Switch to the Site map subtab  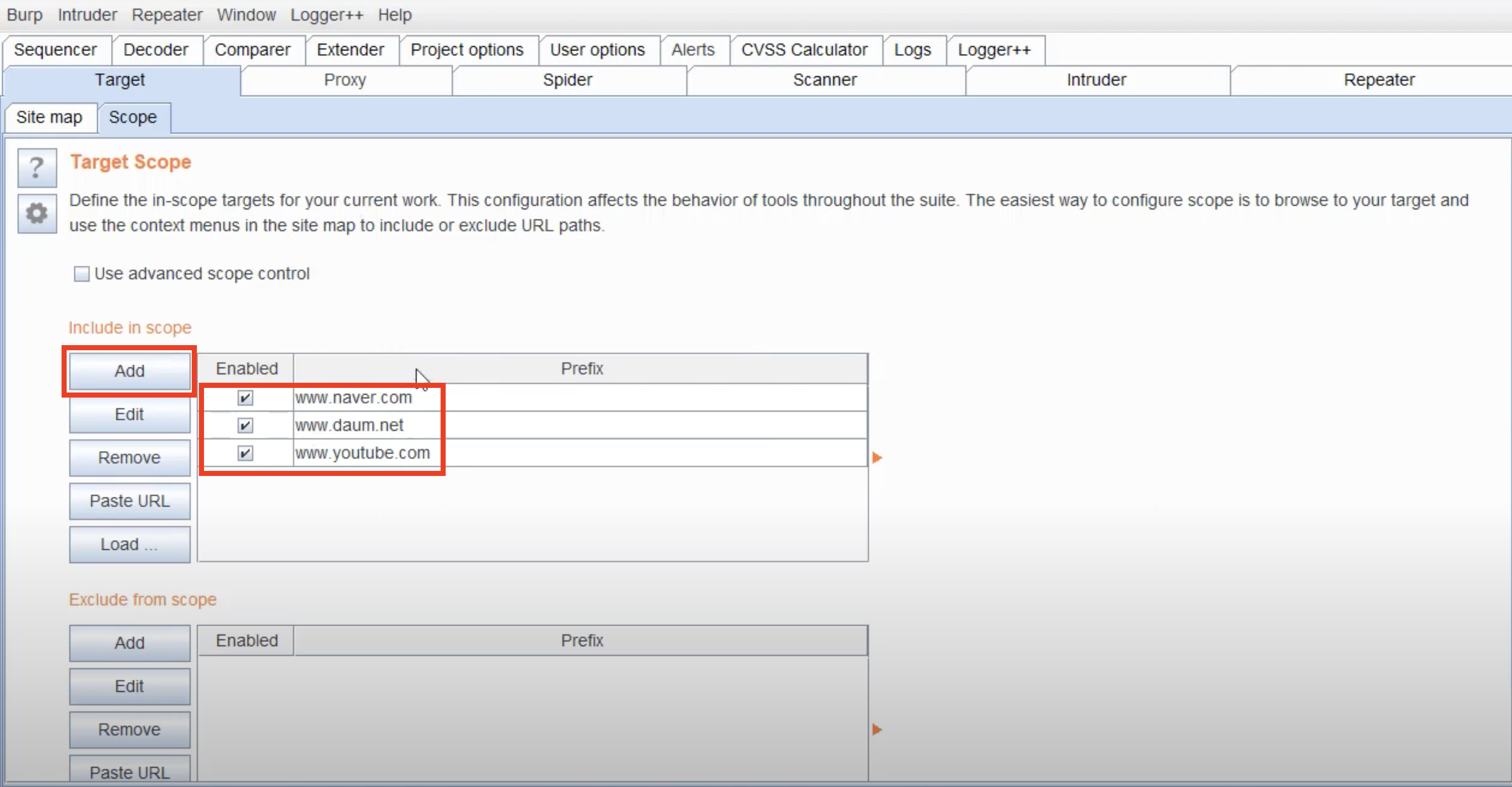coord(49,118)
